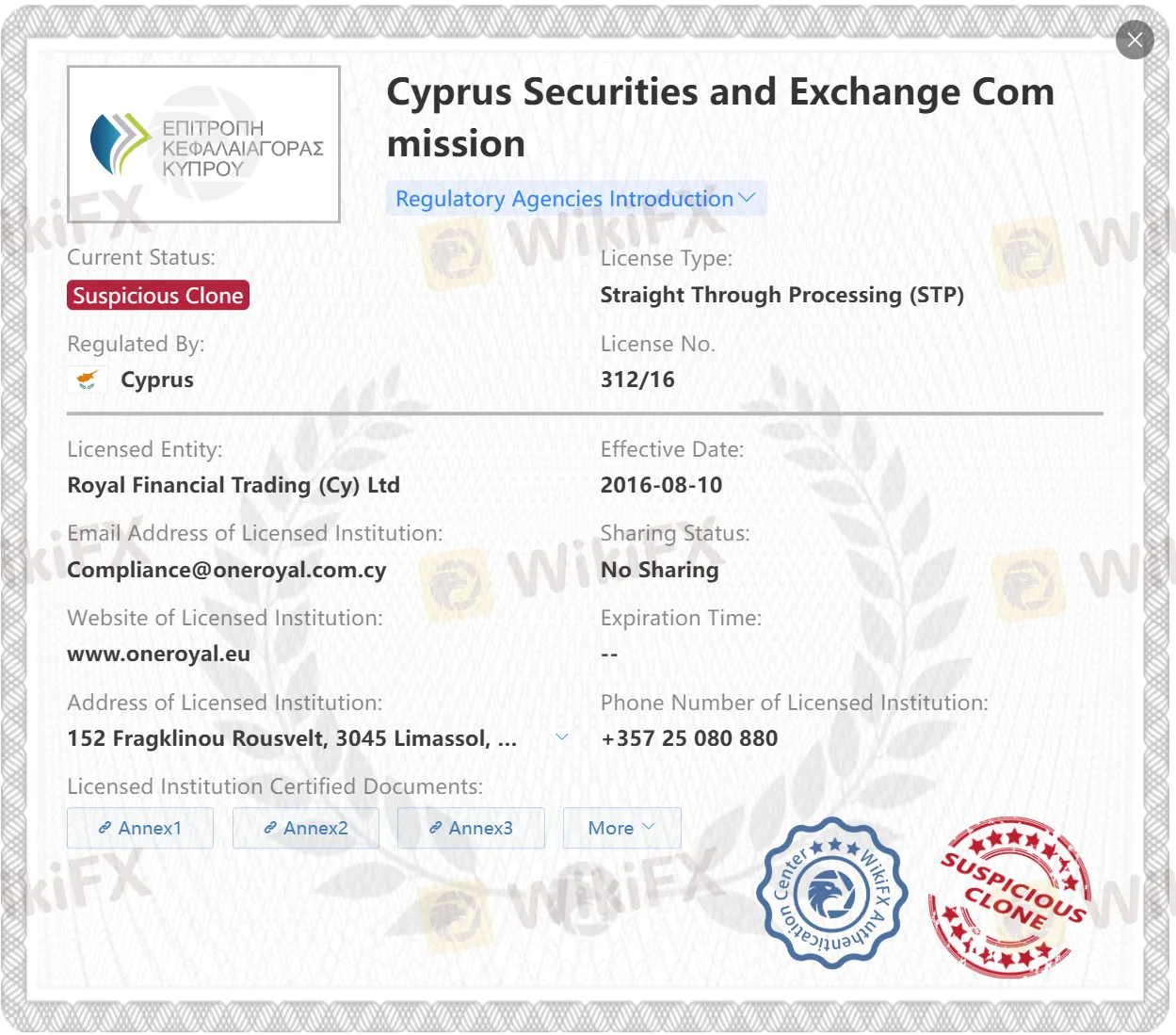Viewport: 1176px width, 1035px height.
Task: Click the paperclip icon on Annex2
Action: click(x=269, y=827)
